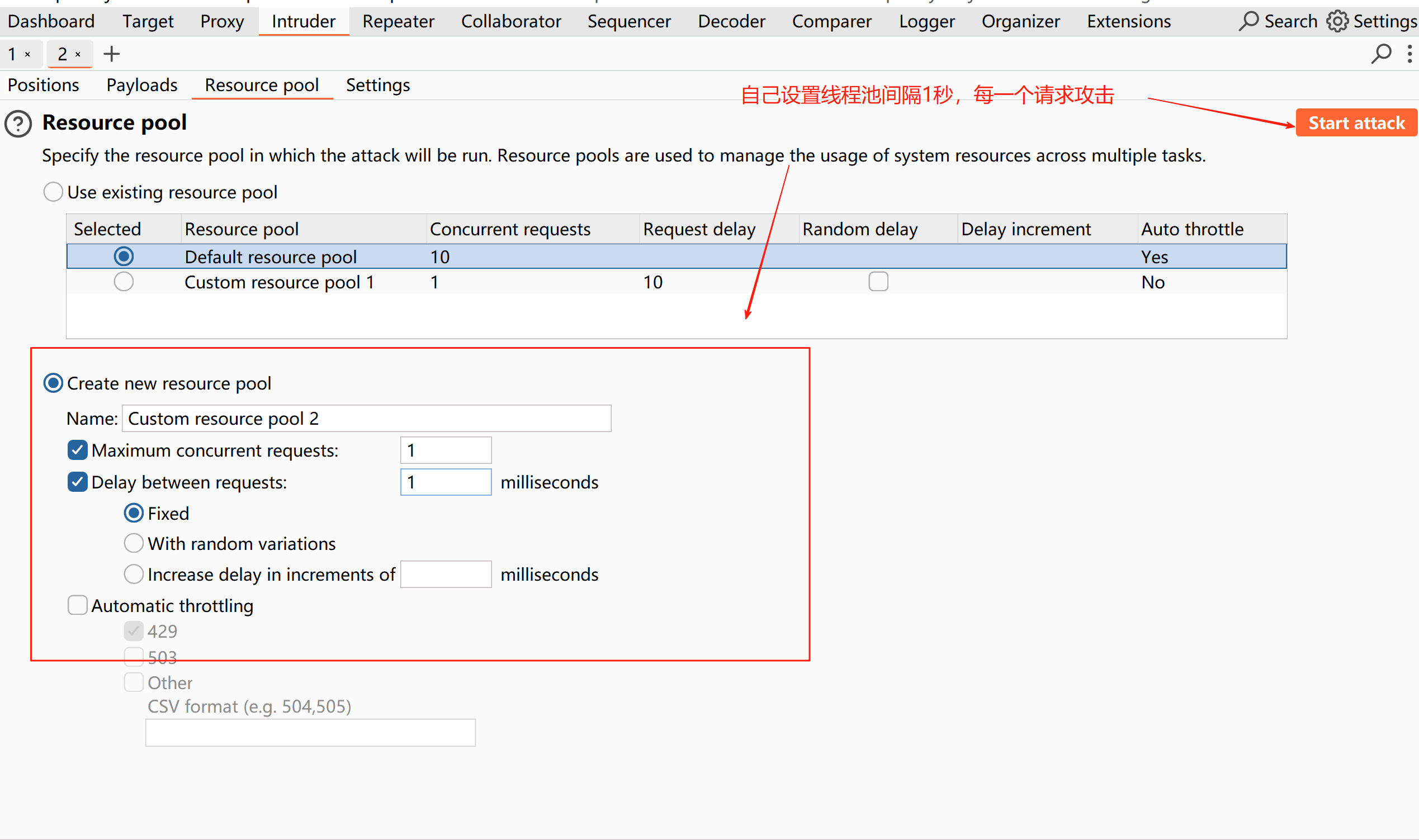
Task: Uncheck Maximum concurrent requests checkbox
Action: [x=78, y=450]
